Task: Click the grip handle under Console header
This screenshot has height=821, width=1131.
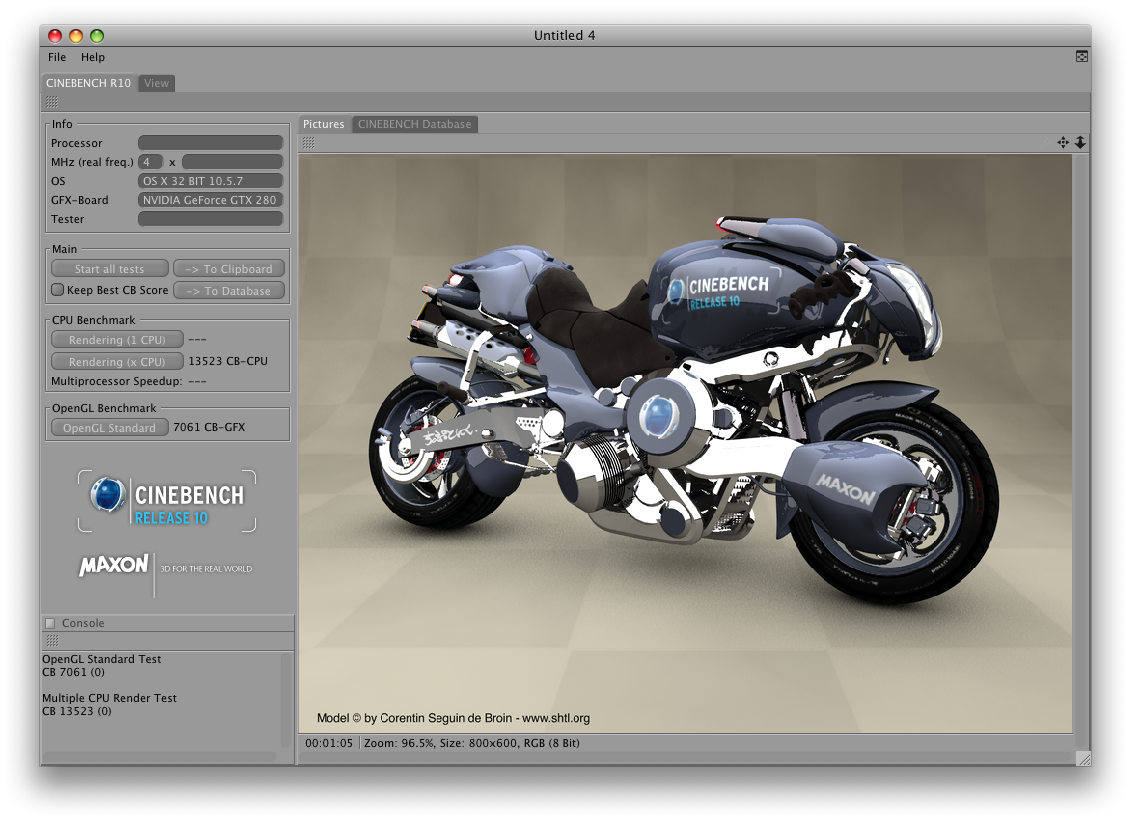Action: pos(52,641)
